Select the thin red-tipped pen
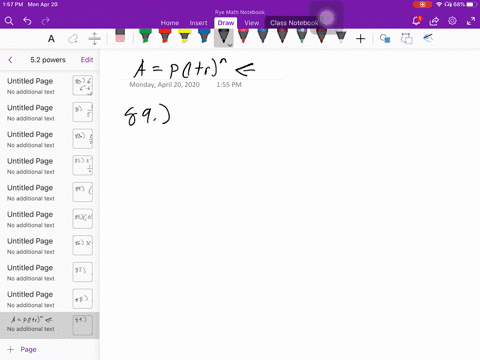This screenshot has height=360, width=480. pyautogui.click(x=243, y=36)
